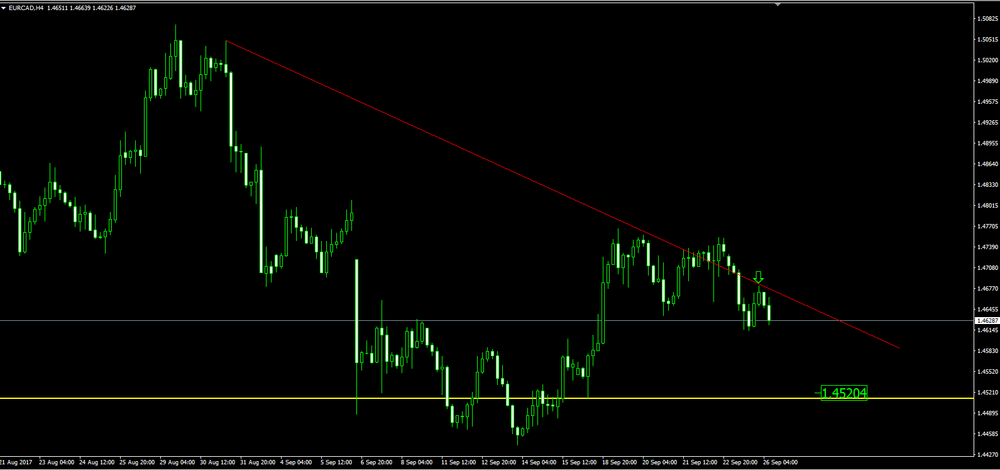Viewport: 1000px width, 470px height.
Task: Click the 1.44270 price axis label
Action: point(986,455)
